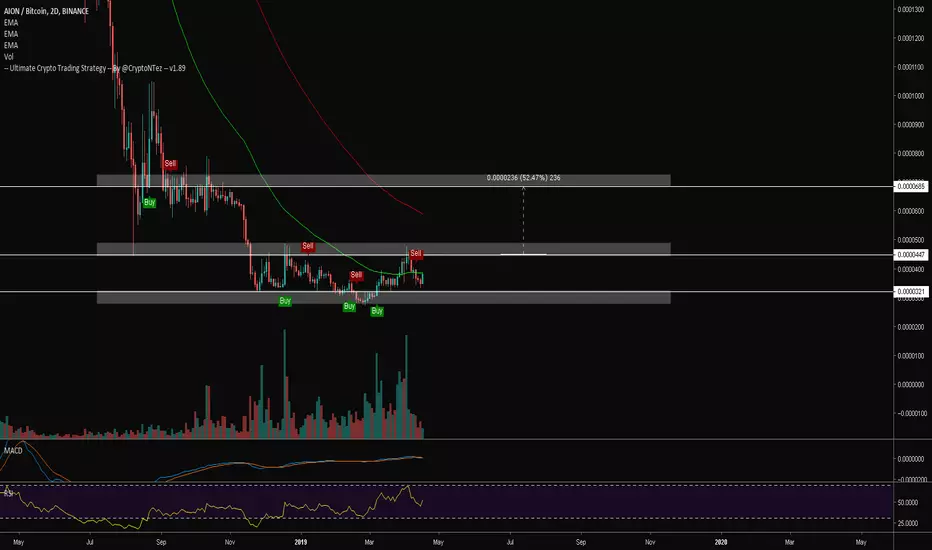Click the 0.0001100 price axis label
The height and width of the screenshot is (550, 932).
911,67
